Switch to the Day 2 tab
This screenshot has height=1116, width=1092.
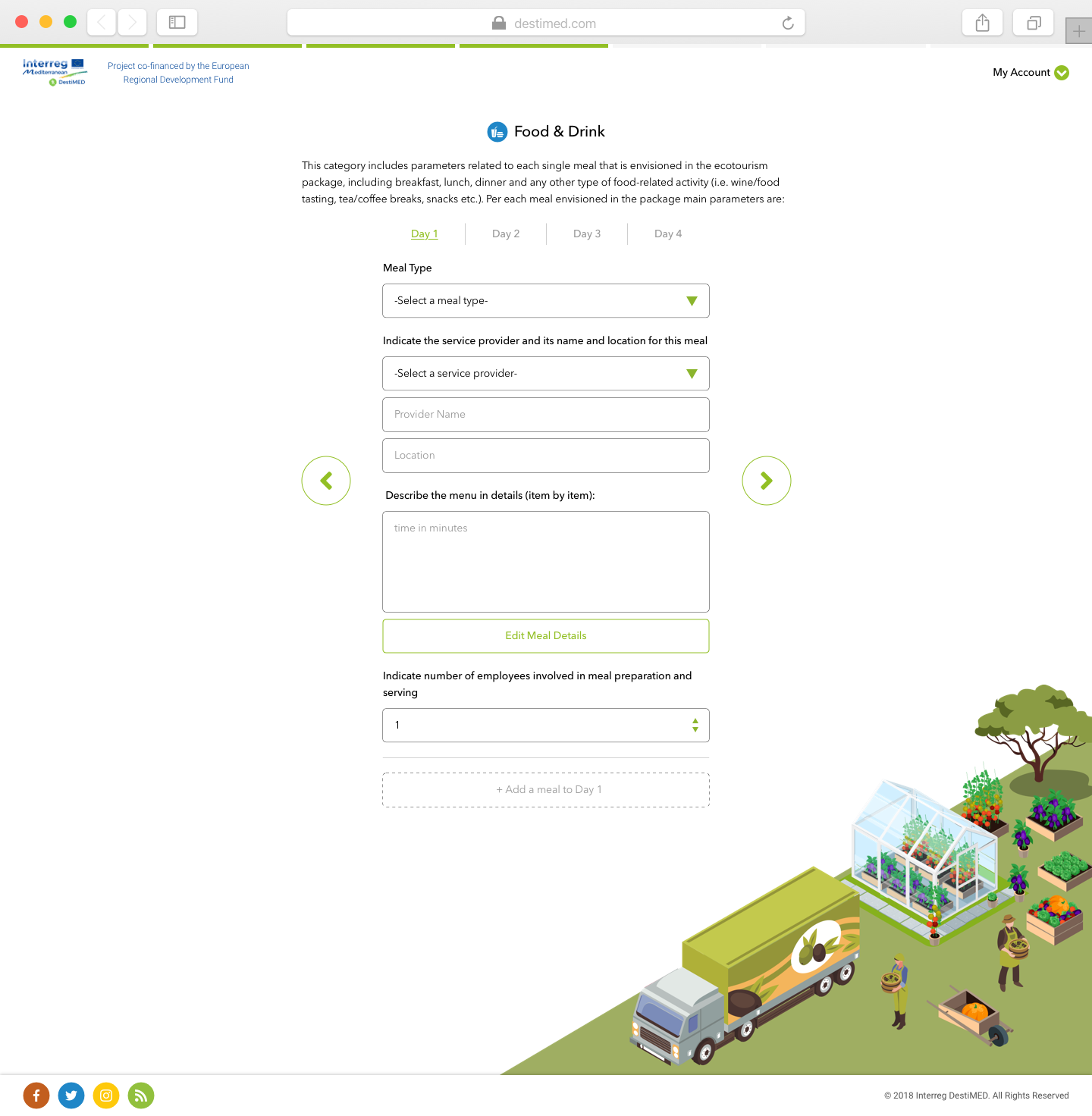point(506,234)
